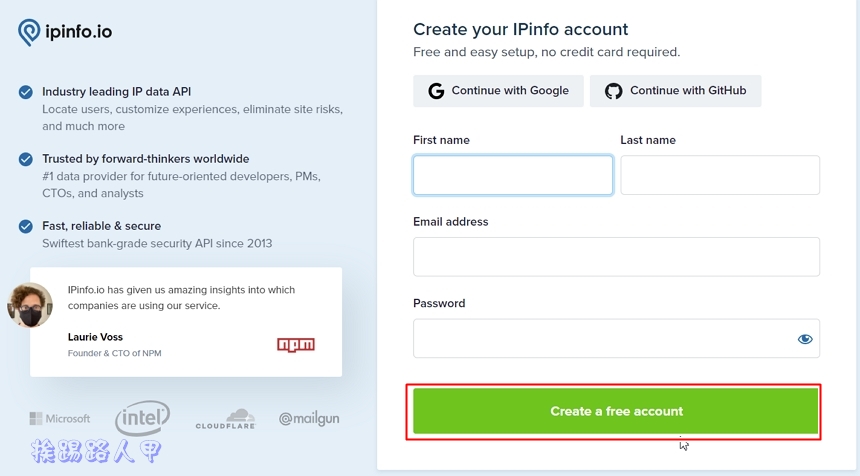This screenshot has width=860, height=476.
Task: Click the Mailgun logo
Action: point(309,419)
